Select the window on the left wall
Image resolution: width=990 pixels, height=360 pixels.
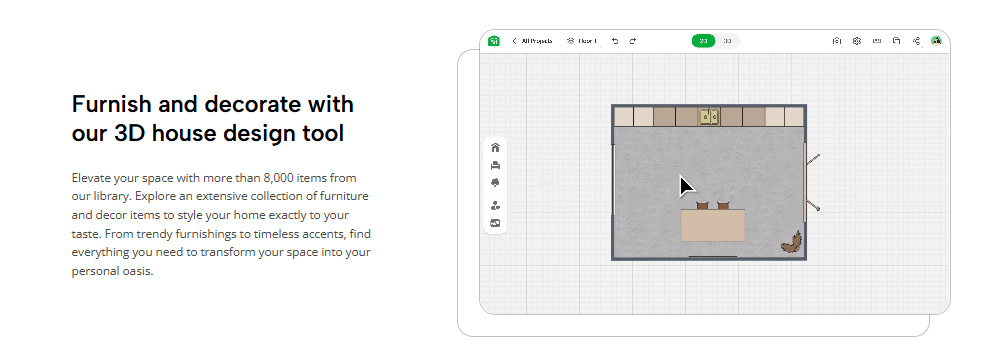[x=613, y=180]
